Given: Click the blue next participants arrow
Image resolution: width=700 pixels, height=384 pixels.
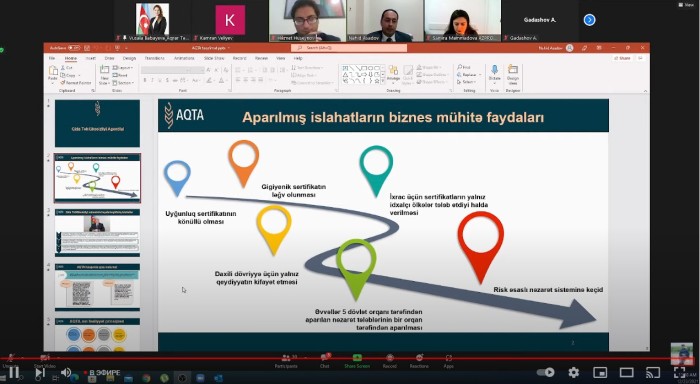Looking at the screenshot, I should 589,20.
